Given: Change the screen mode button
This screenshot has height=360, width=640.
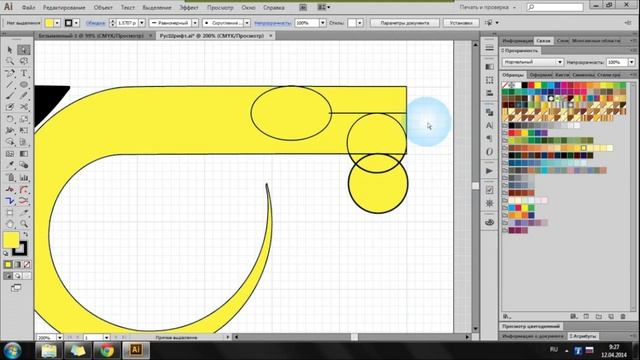Looking at the screenshot, I should (16, 288).
